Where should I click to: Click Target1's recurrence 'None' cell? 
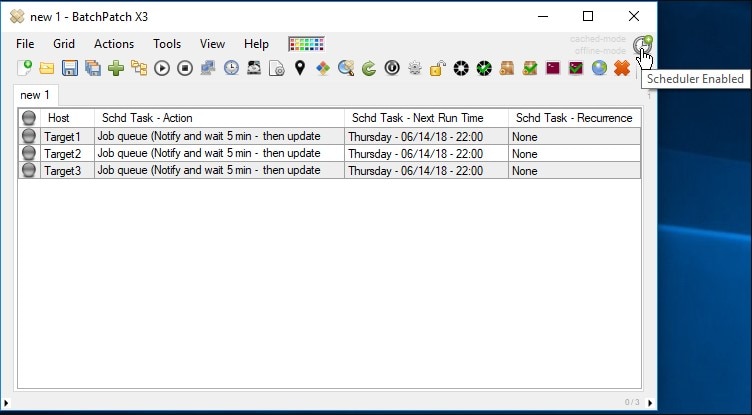(575, 136)
